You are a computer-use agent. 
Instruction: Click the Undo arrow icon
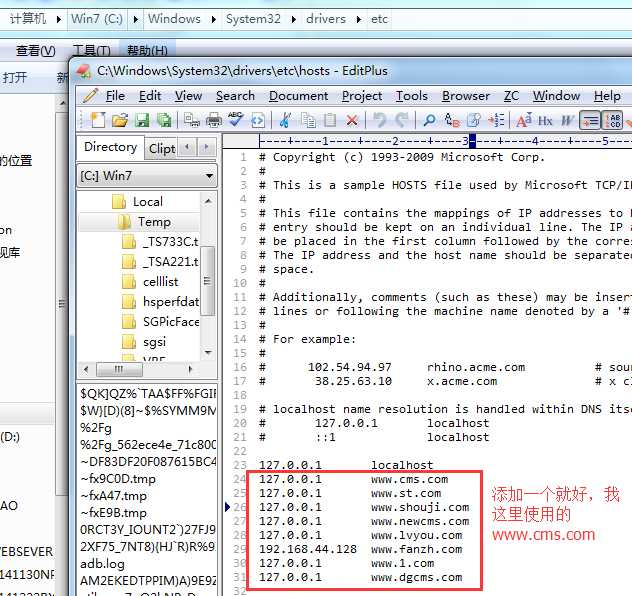tap(379, 120)
